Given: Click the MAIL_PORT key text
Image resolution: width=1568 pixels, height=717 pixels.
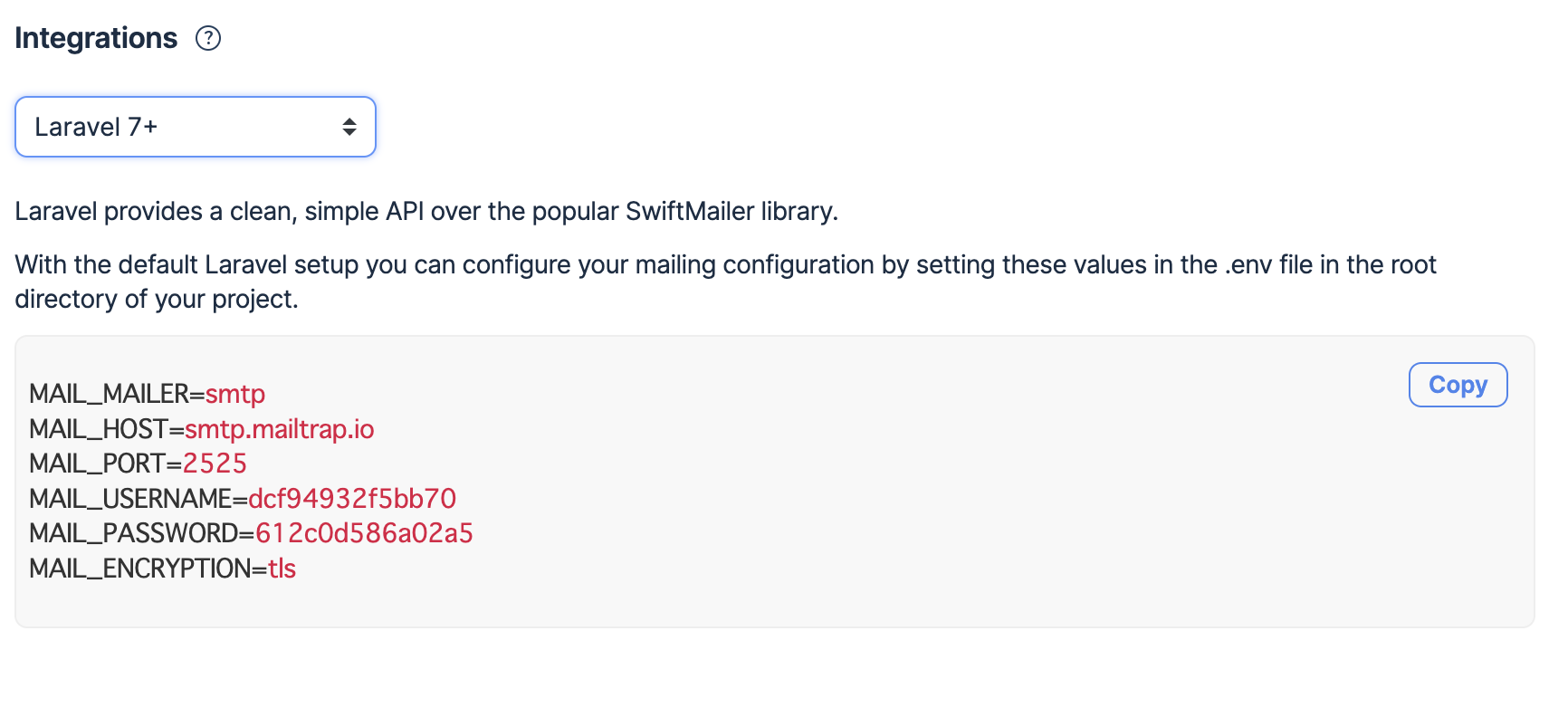Looking at the screenshot, I should point(98,464).
